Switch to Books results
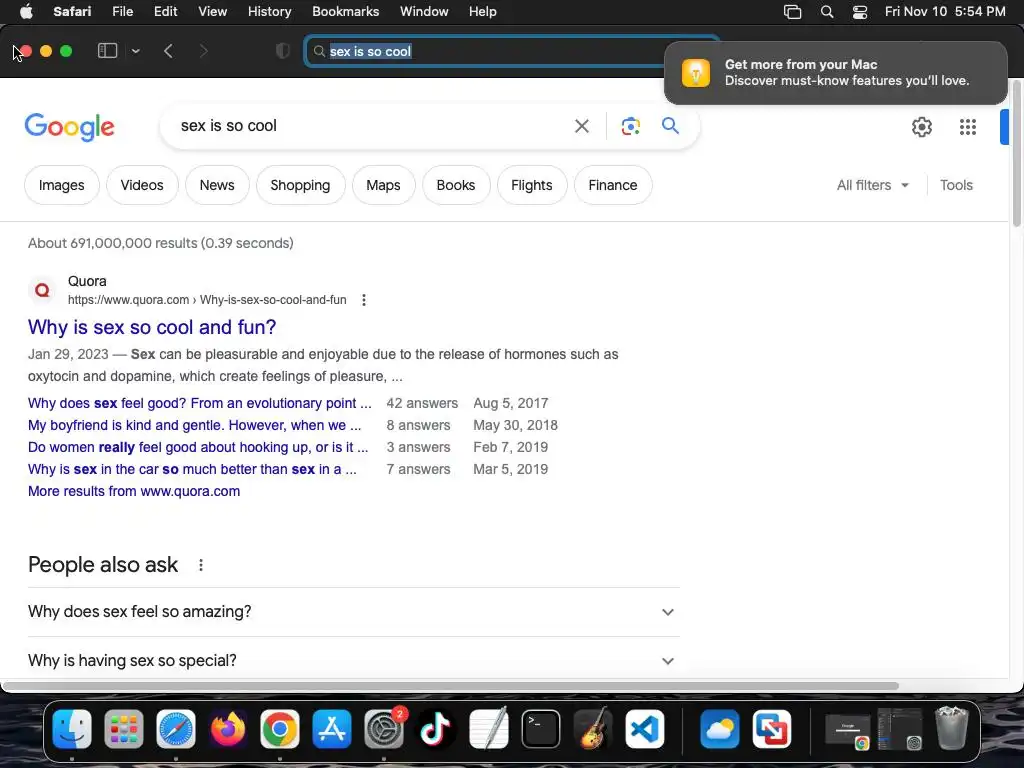The height and width of the screenshot is (768, 1024). point(456,185)
